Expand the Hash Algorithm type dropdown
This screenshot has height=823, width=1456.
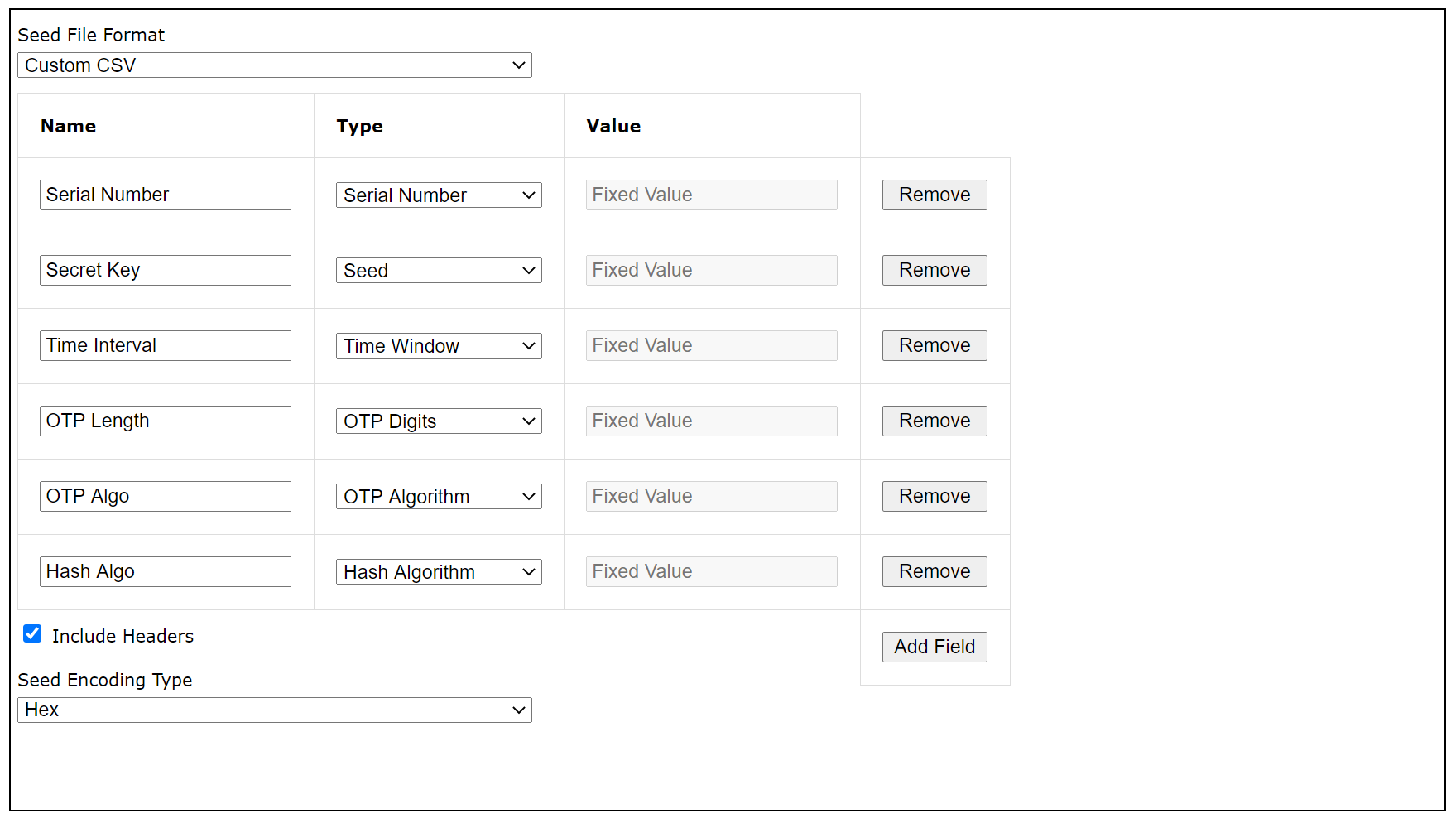click(x=439, y=572)
